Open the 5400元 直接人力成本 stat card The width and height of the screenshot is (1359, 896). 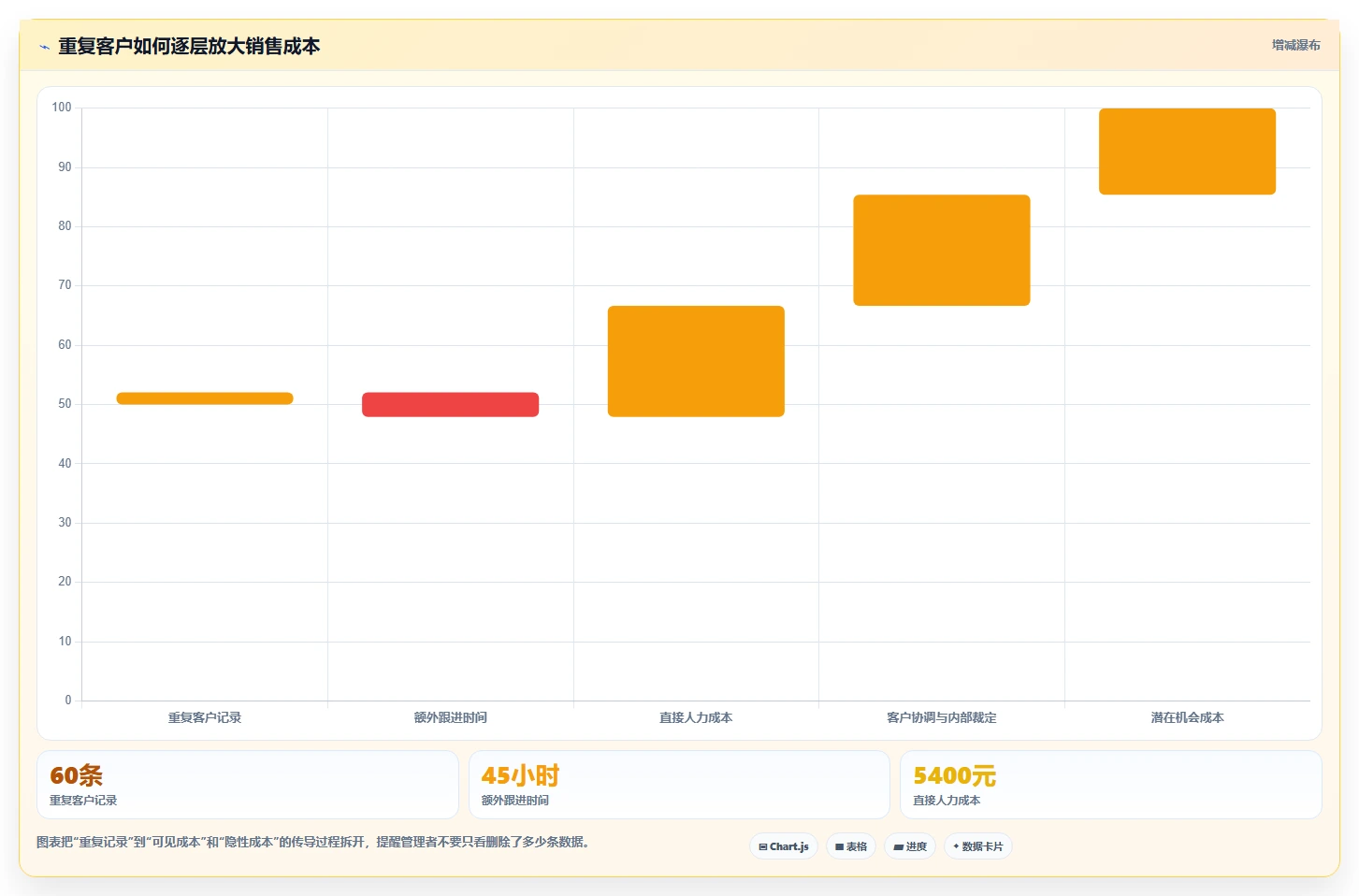[x=1111, y=785]
